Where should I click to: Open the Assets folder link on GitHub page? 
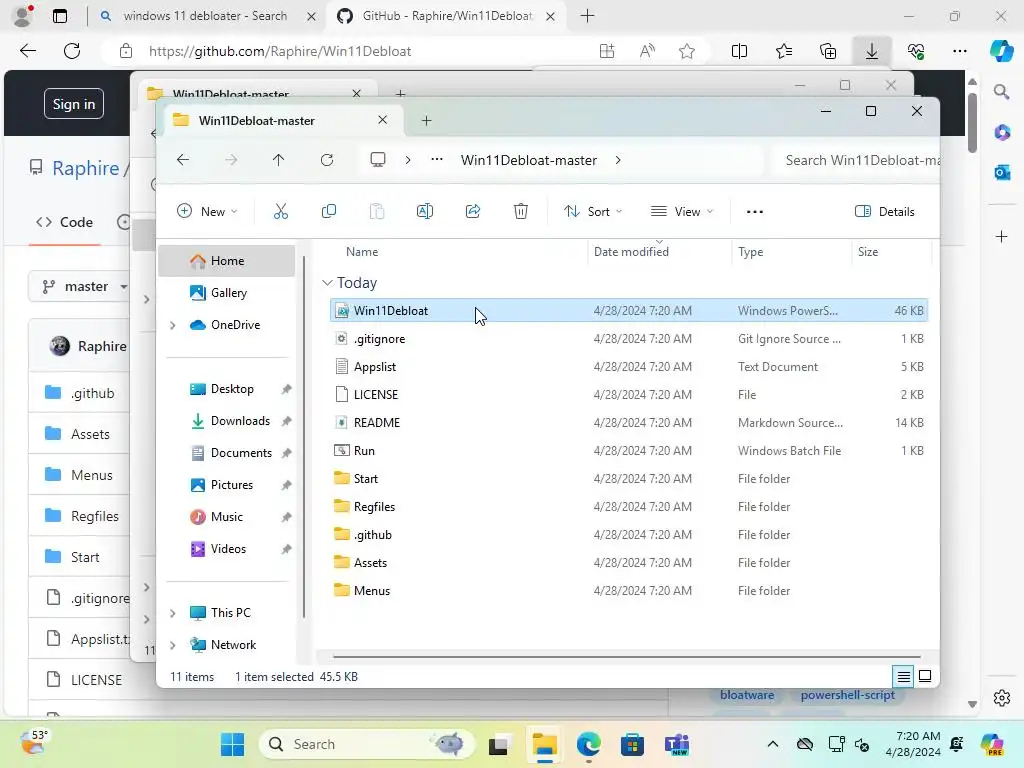pos(90,434)
